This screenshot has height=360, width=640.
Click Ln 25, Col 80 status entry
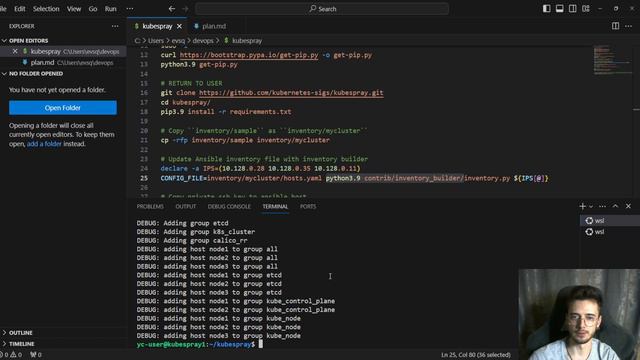tap(476, 355)
